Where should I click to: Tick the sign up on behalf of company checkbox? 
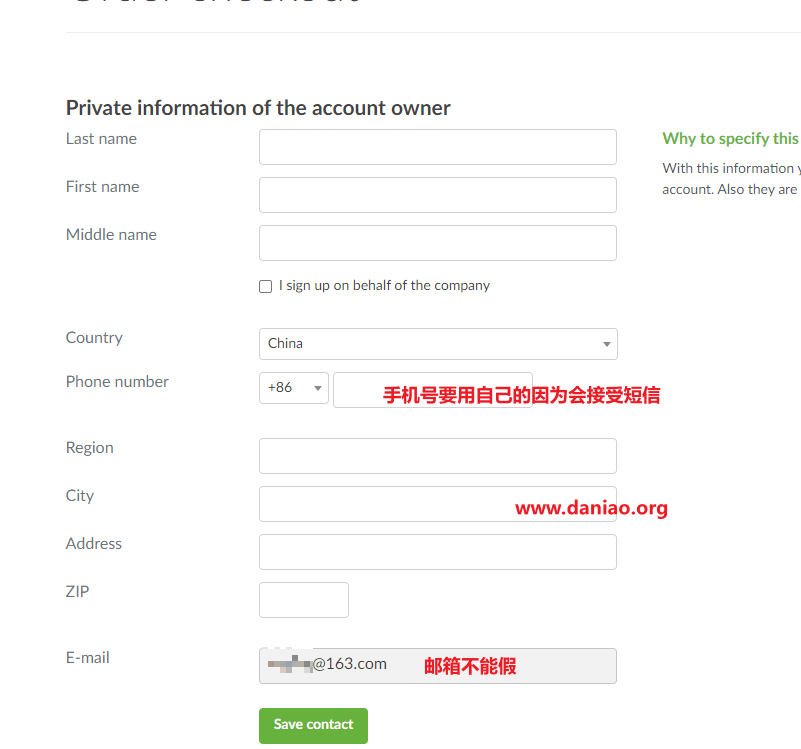(x=266, y=286)
